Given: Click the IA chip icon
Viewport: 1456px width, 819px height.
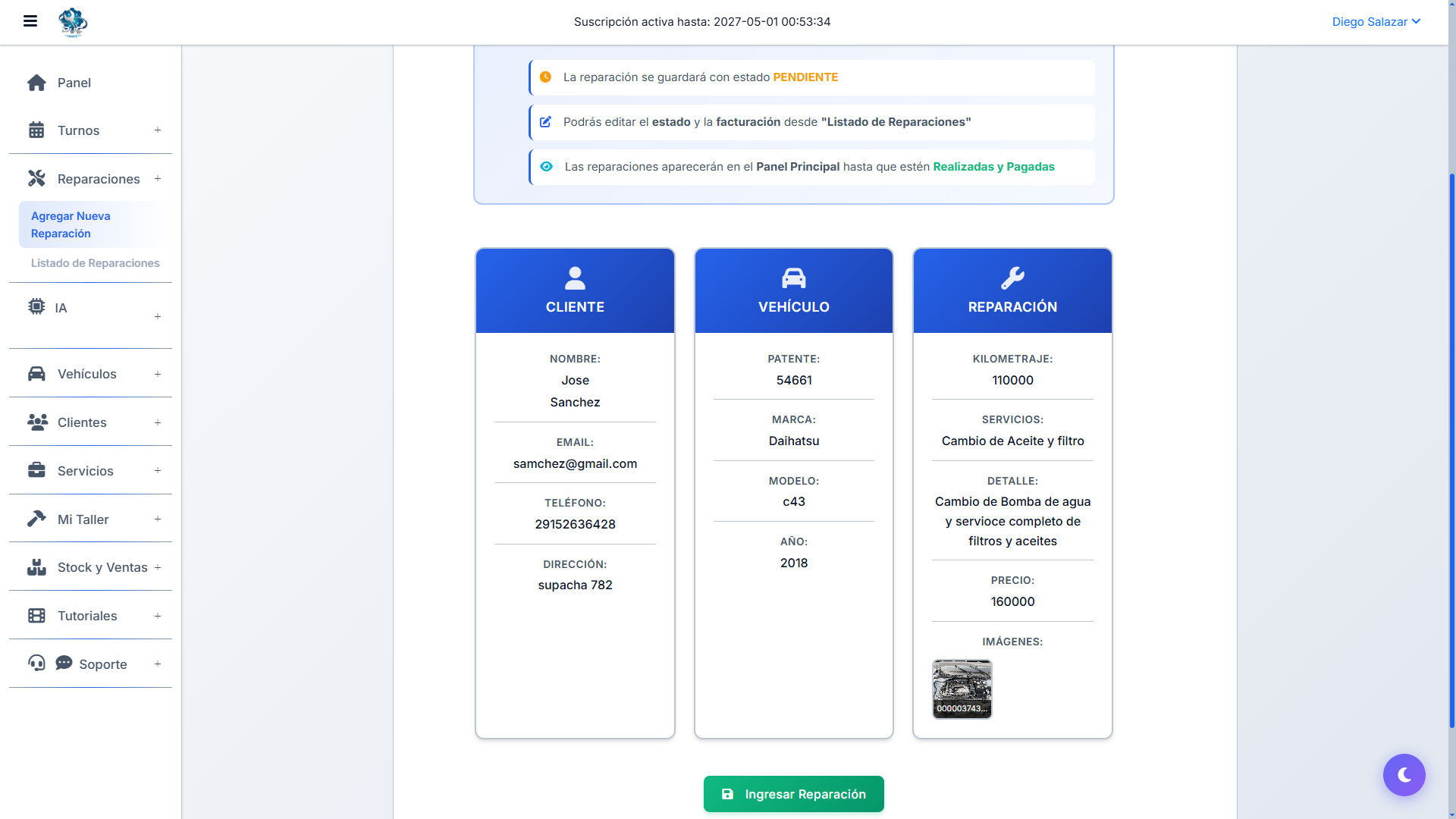Looking at the screenshot, I should [x=36, y=306].
